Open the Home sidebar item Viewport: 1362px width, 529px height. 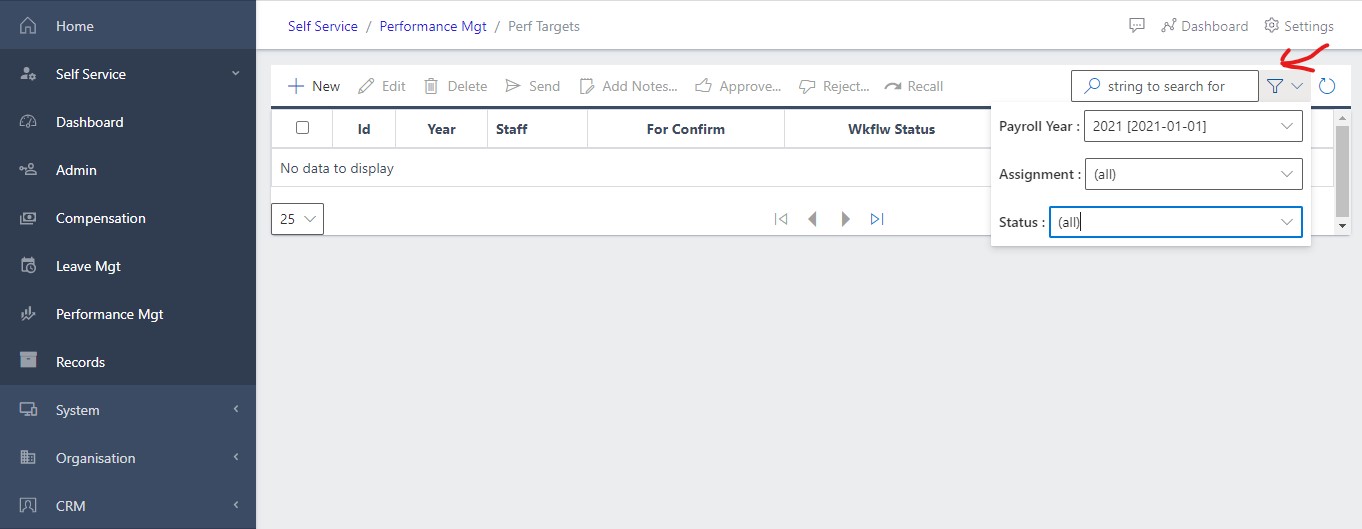pos(128,26)
